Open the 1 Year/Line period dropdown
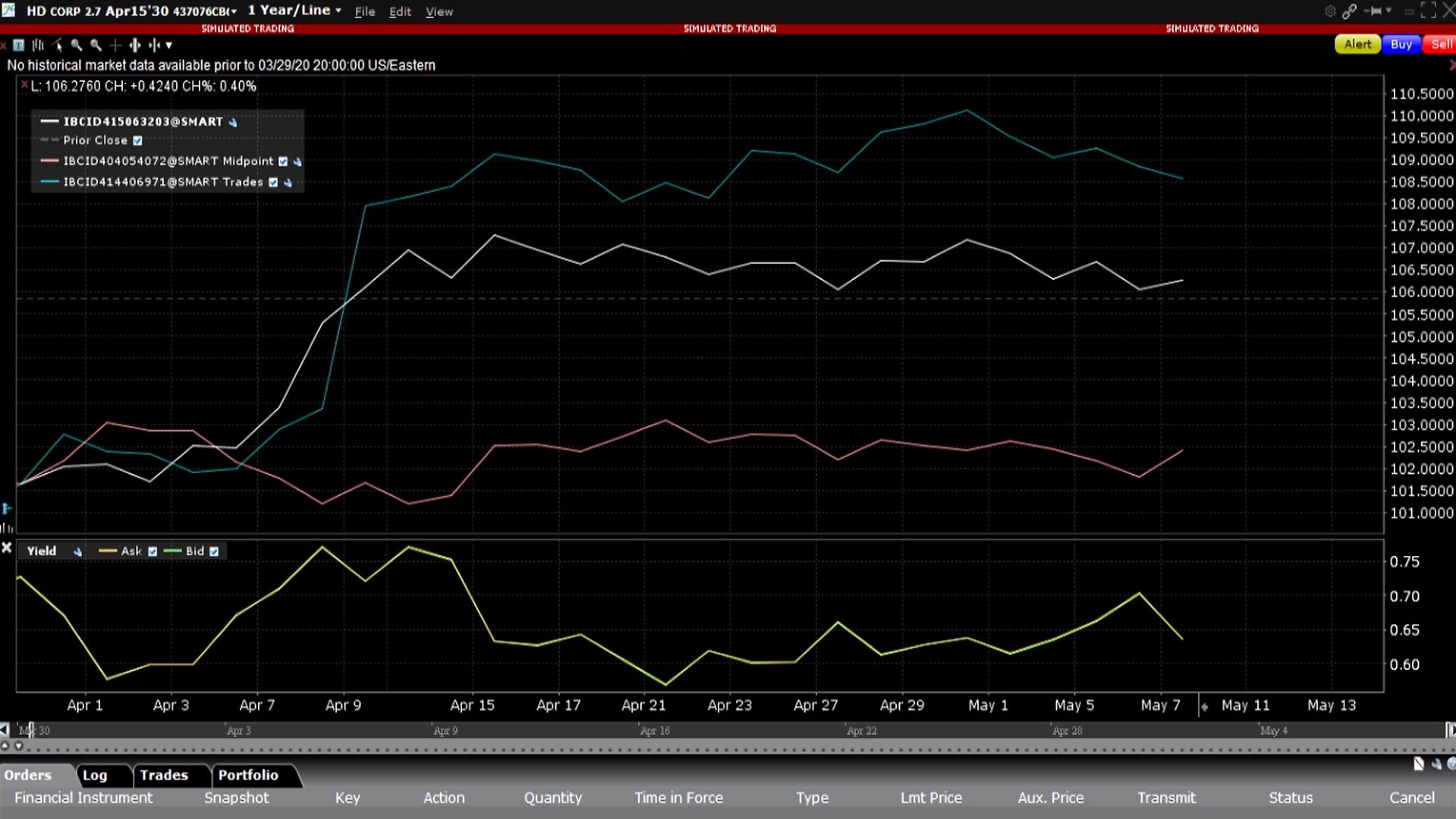 [294, 11]
